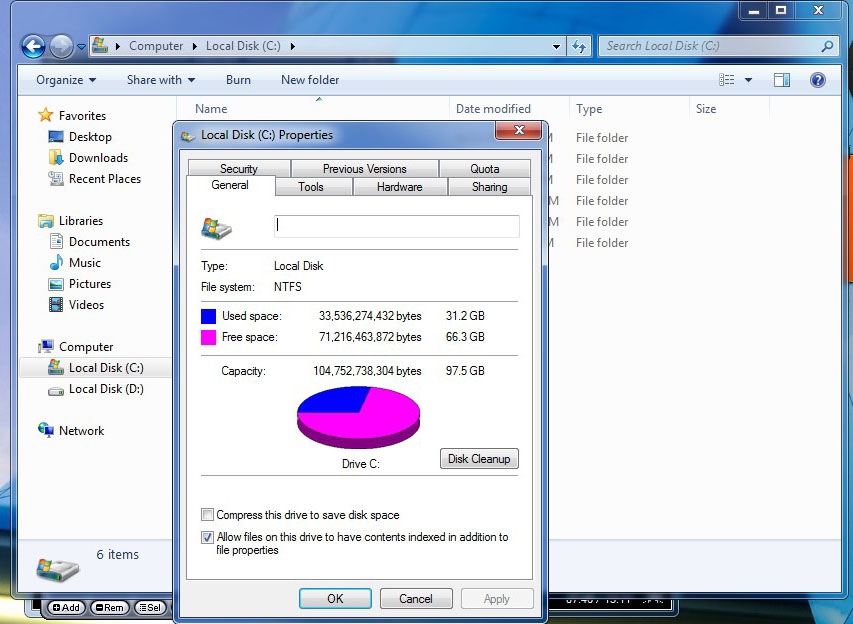Toggle the preview pane icon
This screenshot has width=853, height=624.
point(782,80)
